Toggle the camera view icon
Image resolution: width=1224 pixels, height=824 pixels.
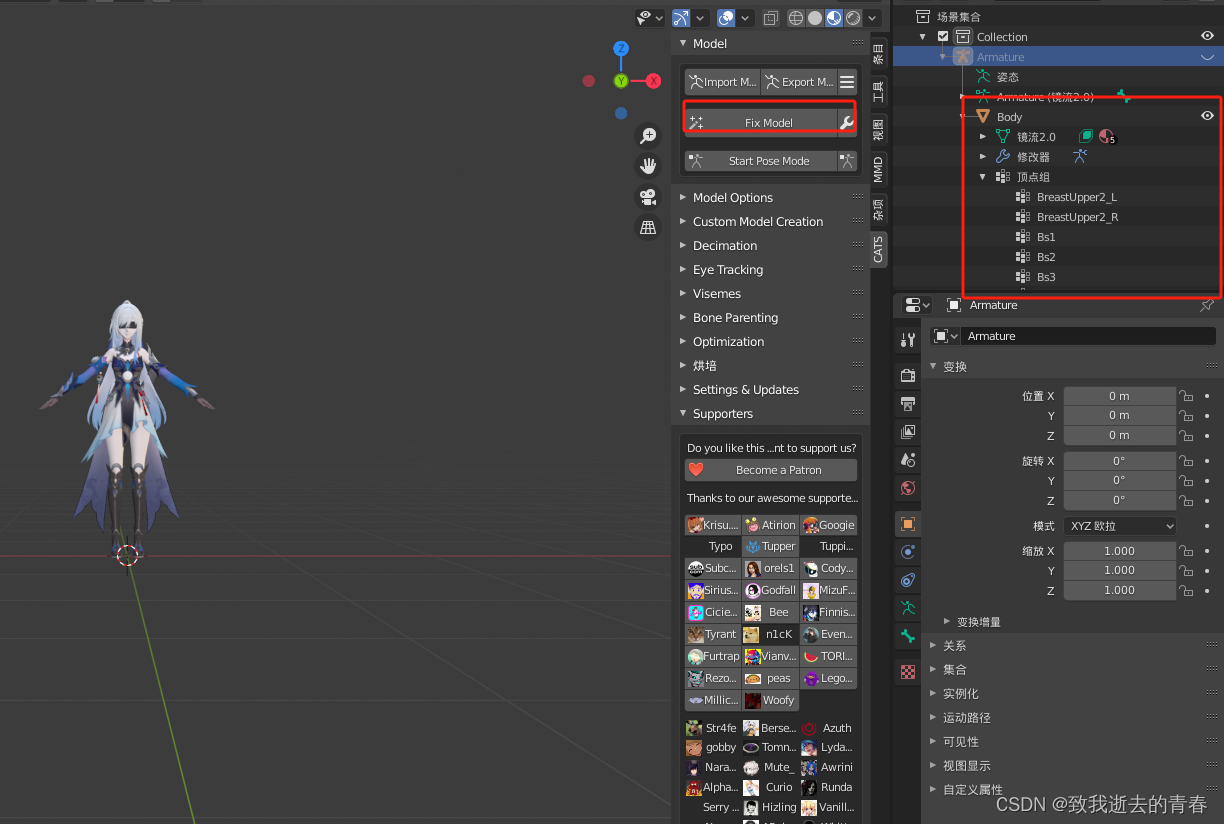click(648, 197)
